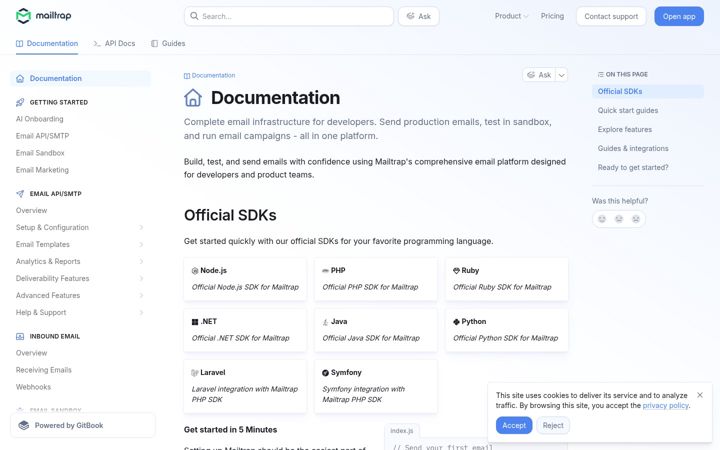
Task: Click the Open app button
Action: point(679,16)
